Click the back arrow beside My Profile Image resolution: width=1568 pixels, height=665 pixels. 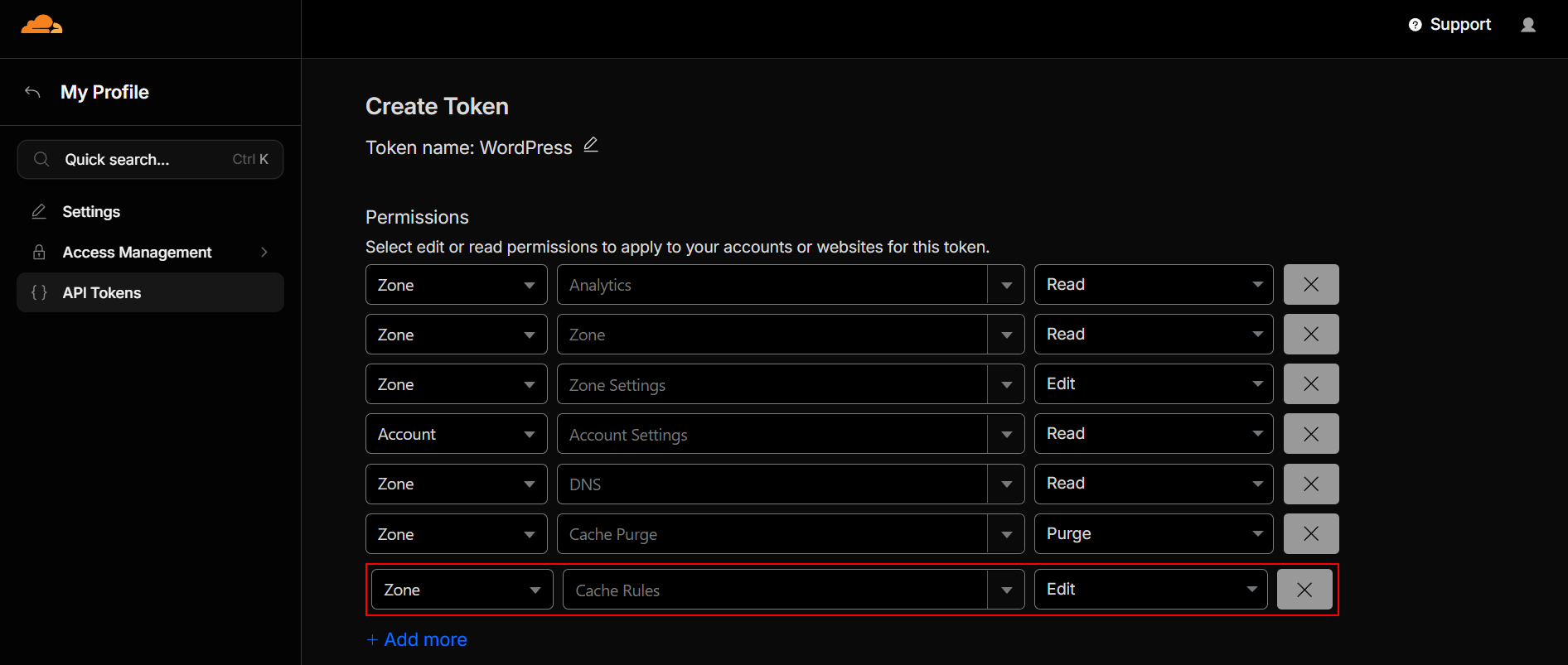coord(32,92)
